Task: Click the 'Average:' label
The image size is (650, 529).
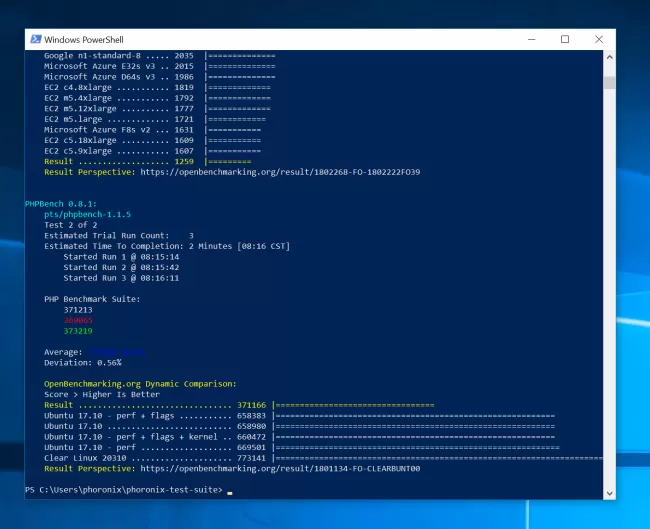Action: click(63, 352)
